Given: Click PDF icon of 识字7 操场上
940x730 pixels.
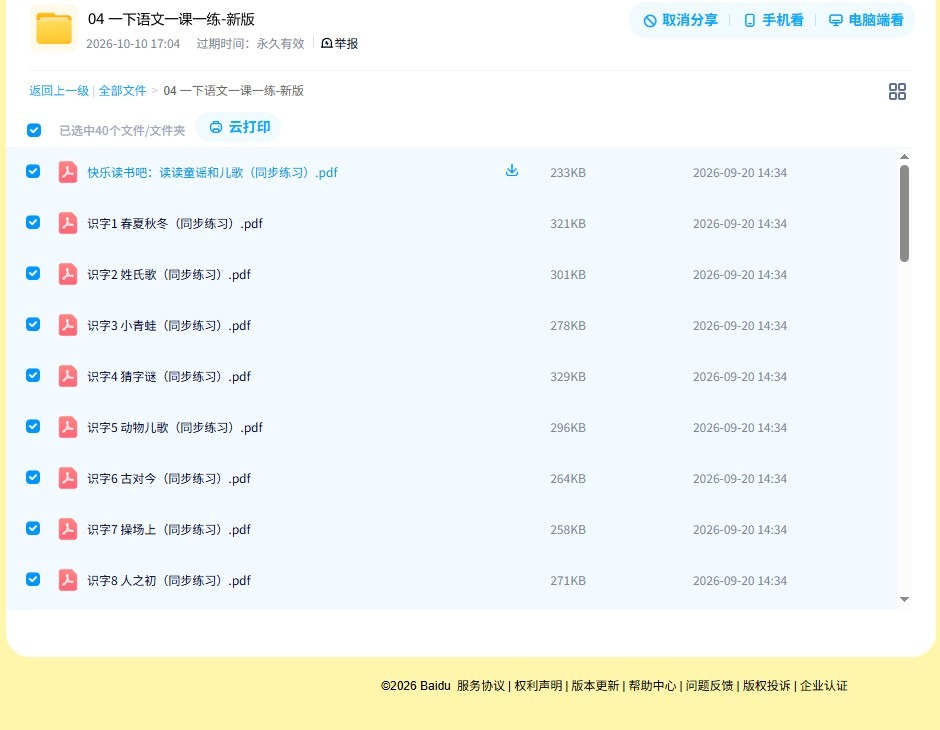Looking at the screenshot, I should point(68,529).
